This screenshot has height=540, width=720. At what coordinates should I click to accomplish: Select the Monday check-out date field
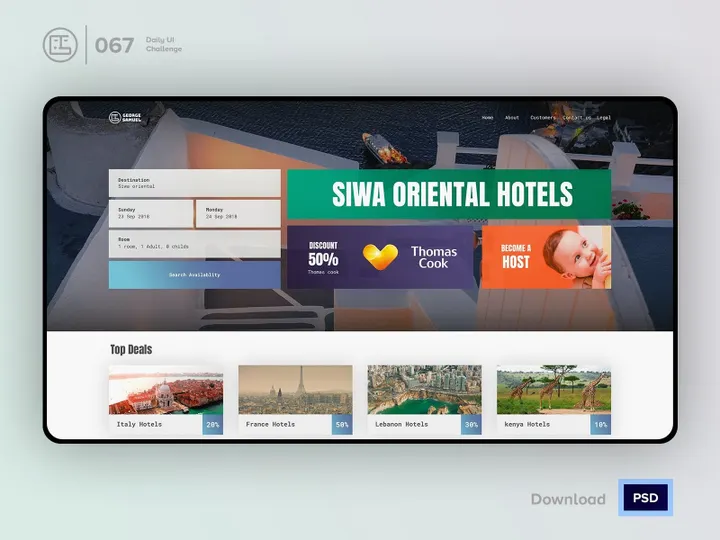coord(238,214)
